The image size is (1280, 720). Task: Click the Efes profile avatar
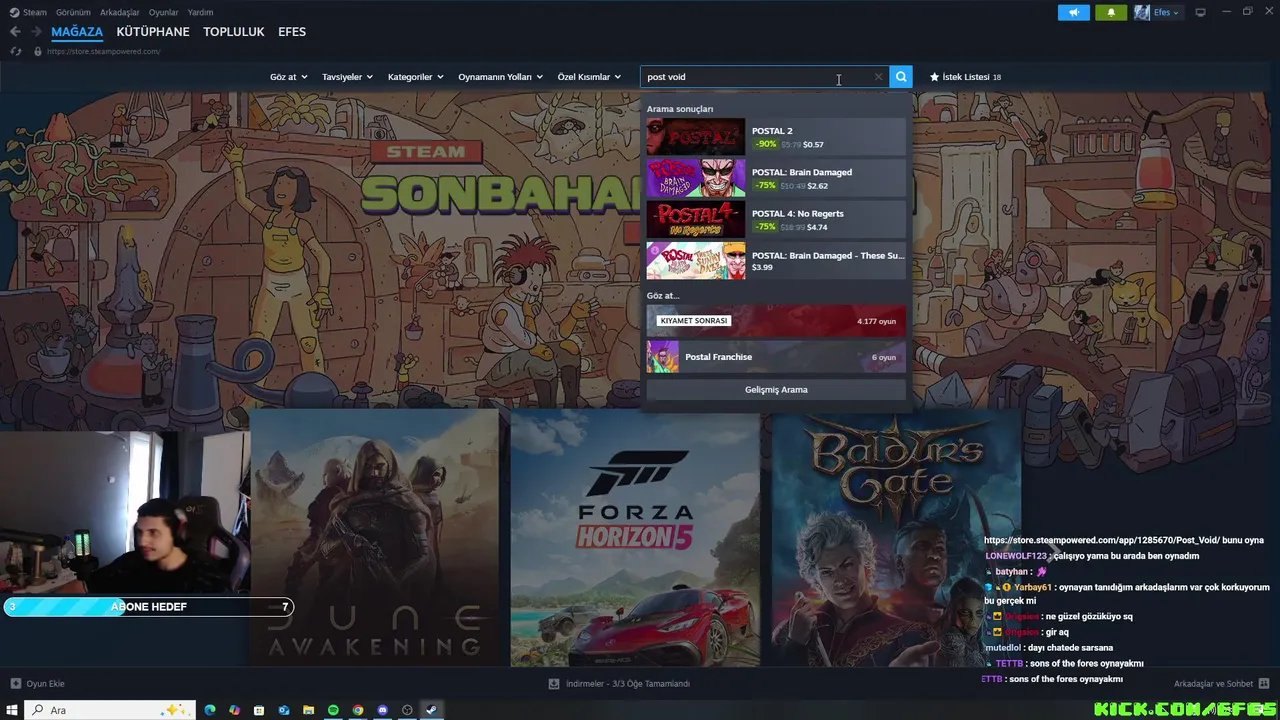tap(1142, 12)
